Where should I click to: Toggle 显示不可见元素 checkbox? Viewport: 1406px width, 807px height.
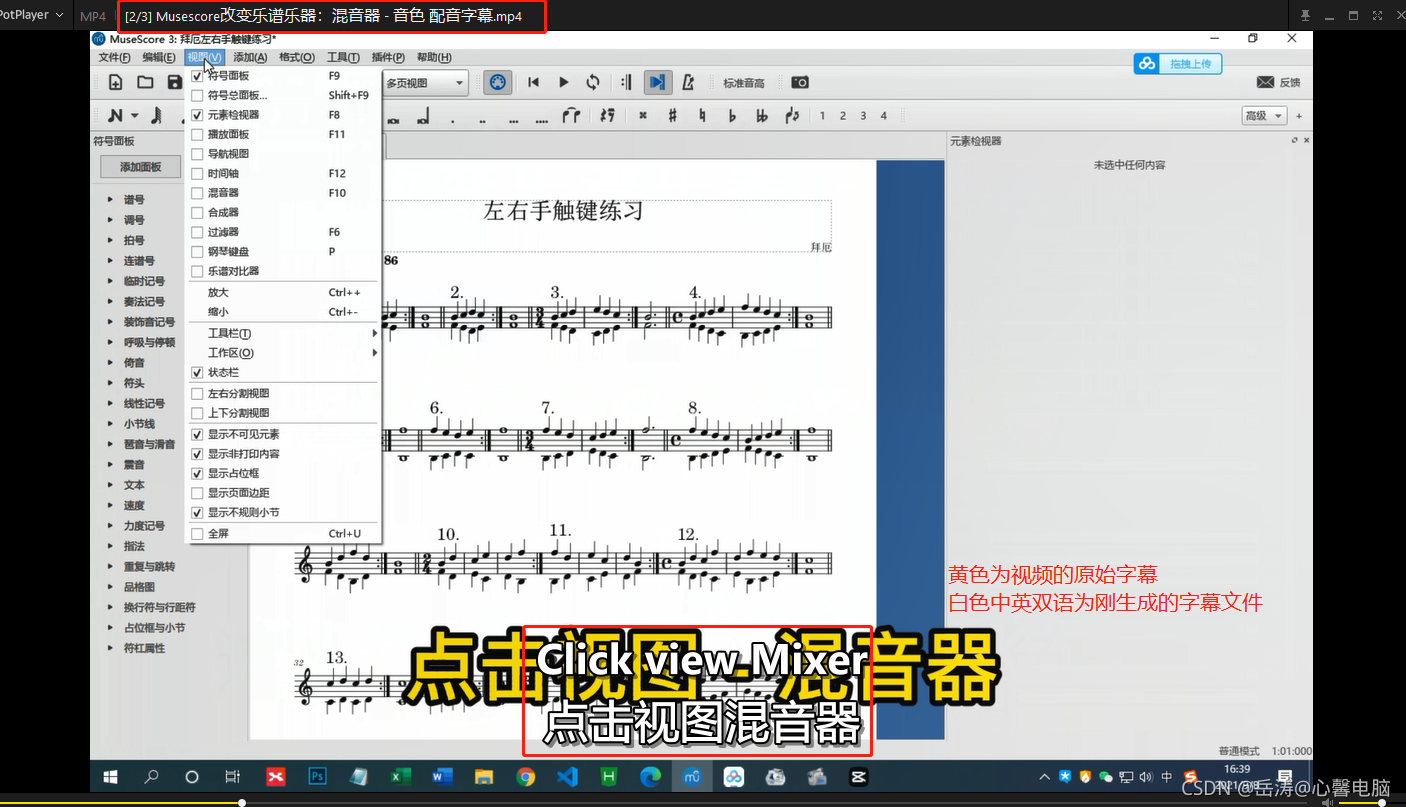coord(197,434)
